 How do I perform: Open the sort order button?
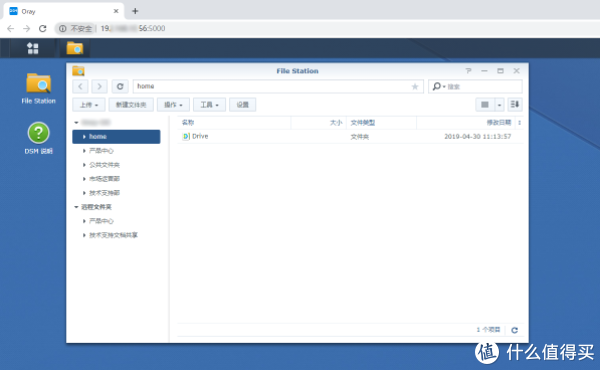(515, 104)
